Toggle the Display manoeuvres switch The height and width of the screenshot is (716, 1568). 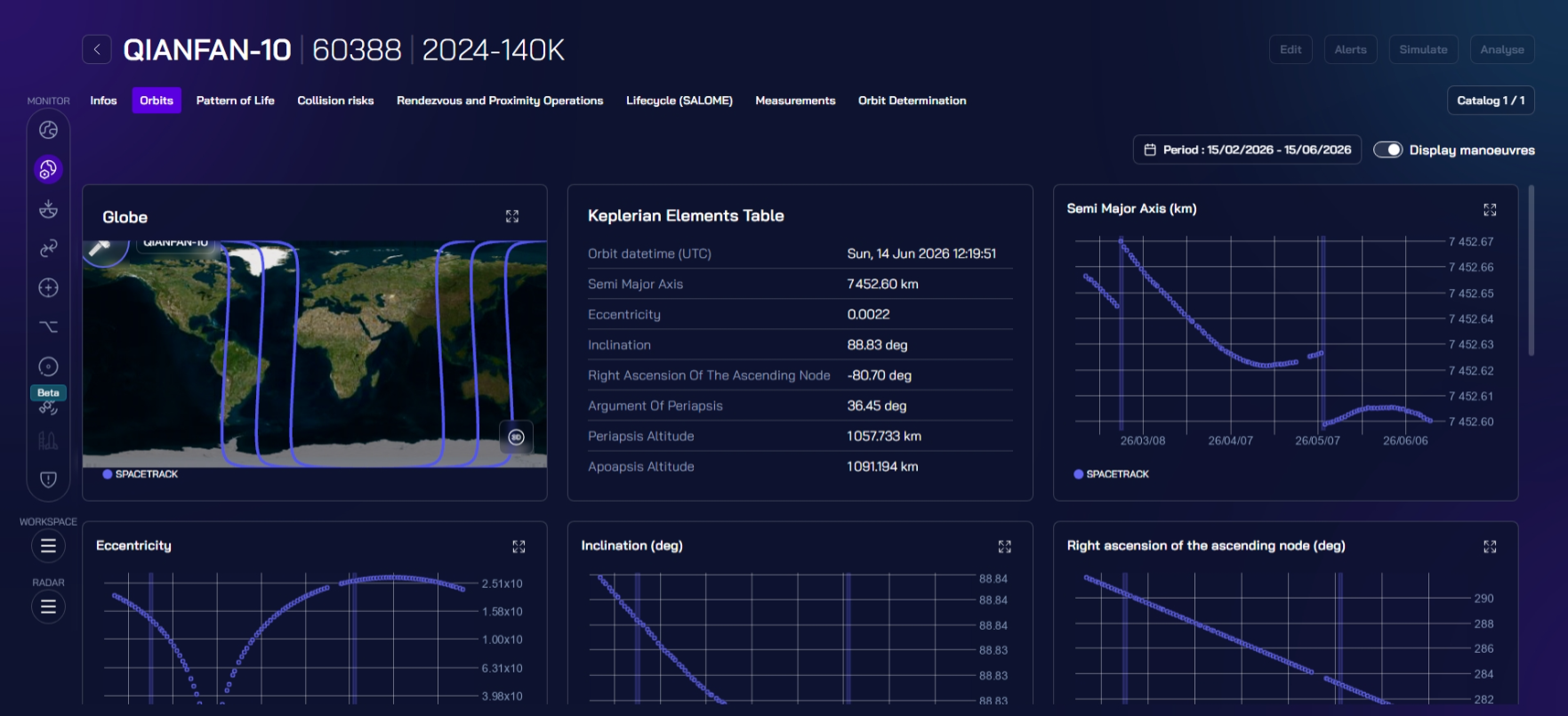point(1387,149)
